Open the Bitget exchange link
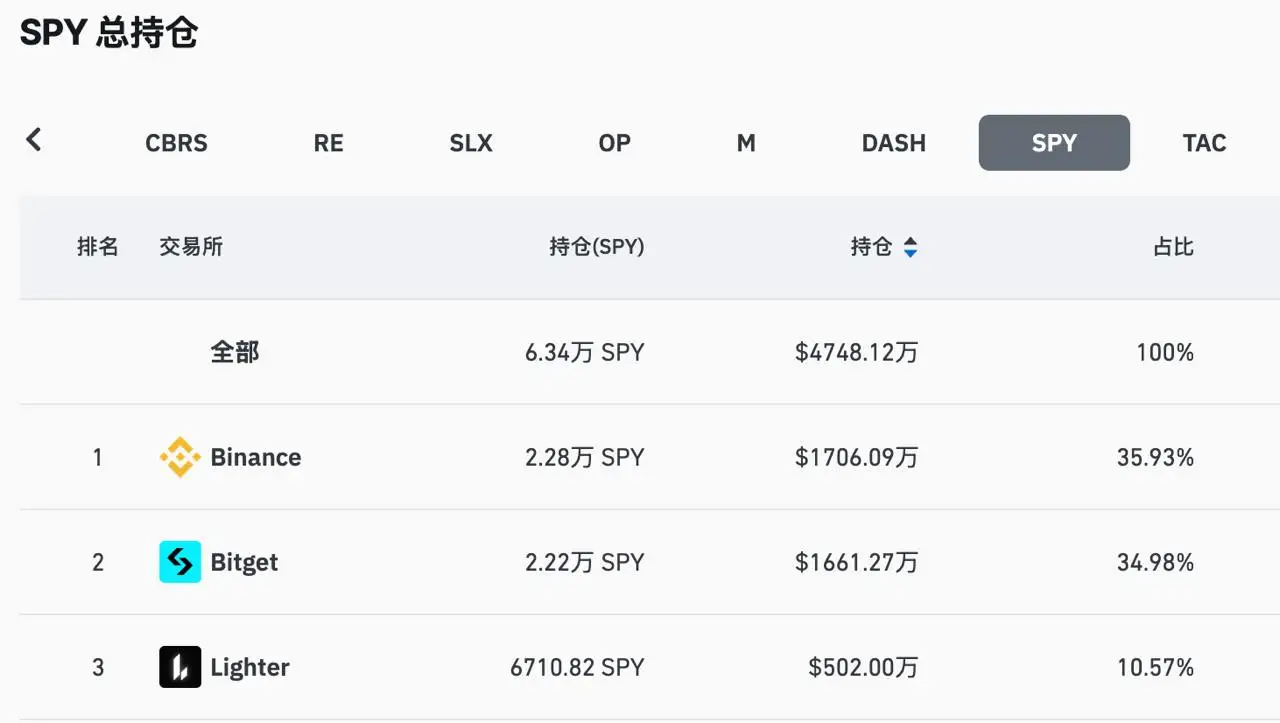The image size is (1280, 723). coord(244,562)
